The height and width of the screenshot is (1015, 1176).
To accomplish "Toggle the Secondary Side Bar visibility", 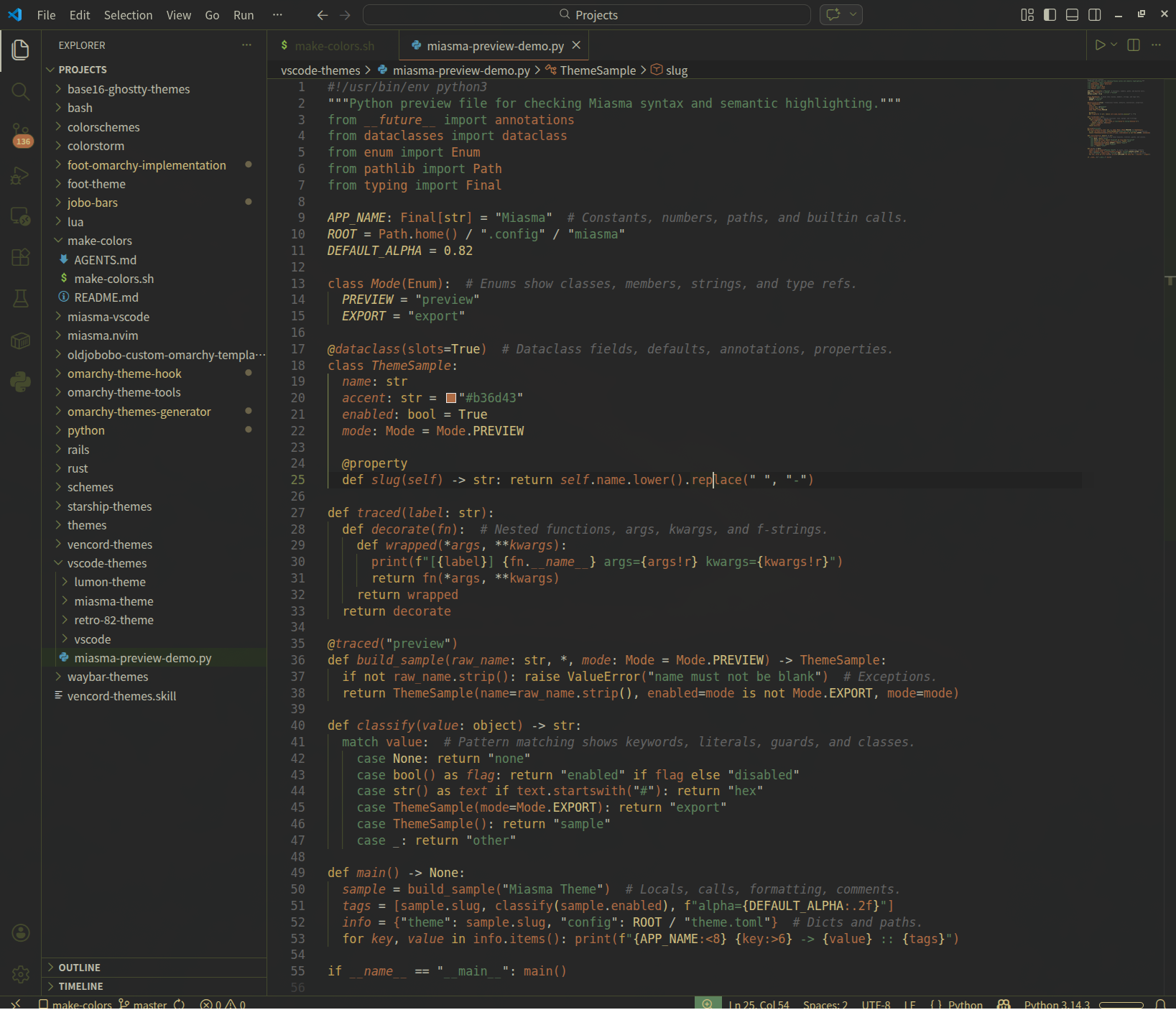I will tap(1095, 15).
